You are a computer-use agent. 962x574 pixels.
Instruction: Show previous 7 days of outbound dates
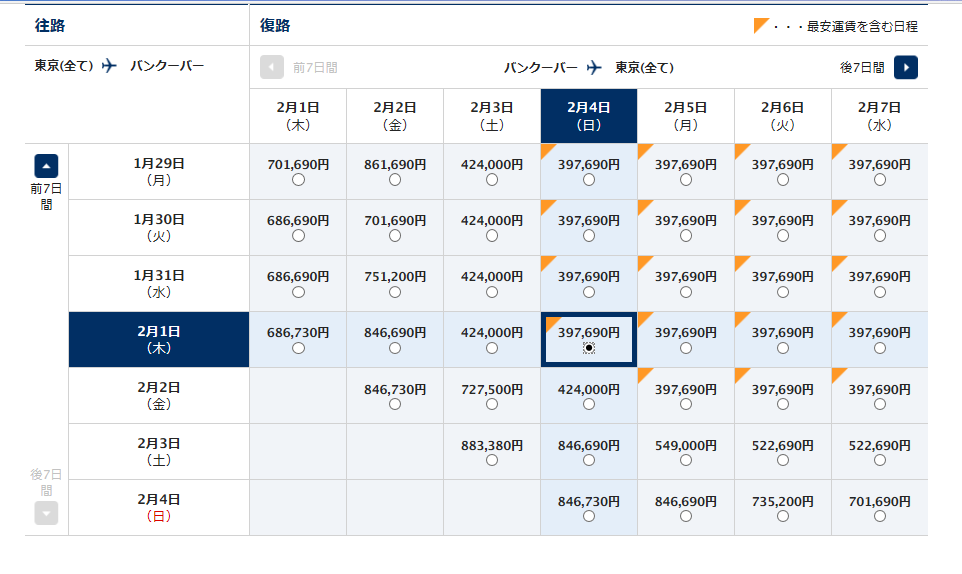[46, 166]
